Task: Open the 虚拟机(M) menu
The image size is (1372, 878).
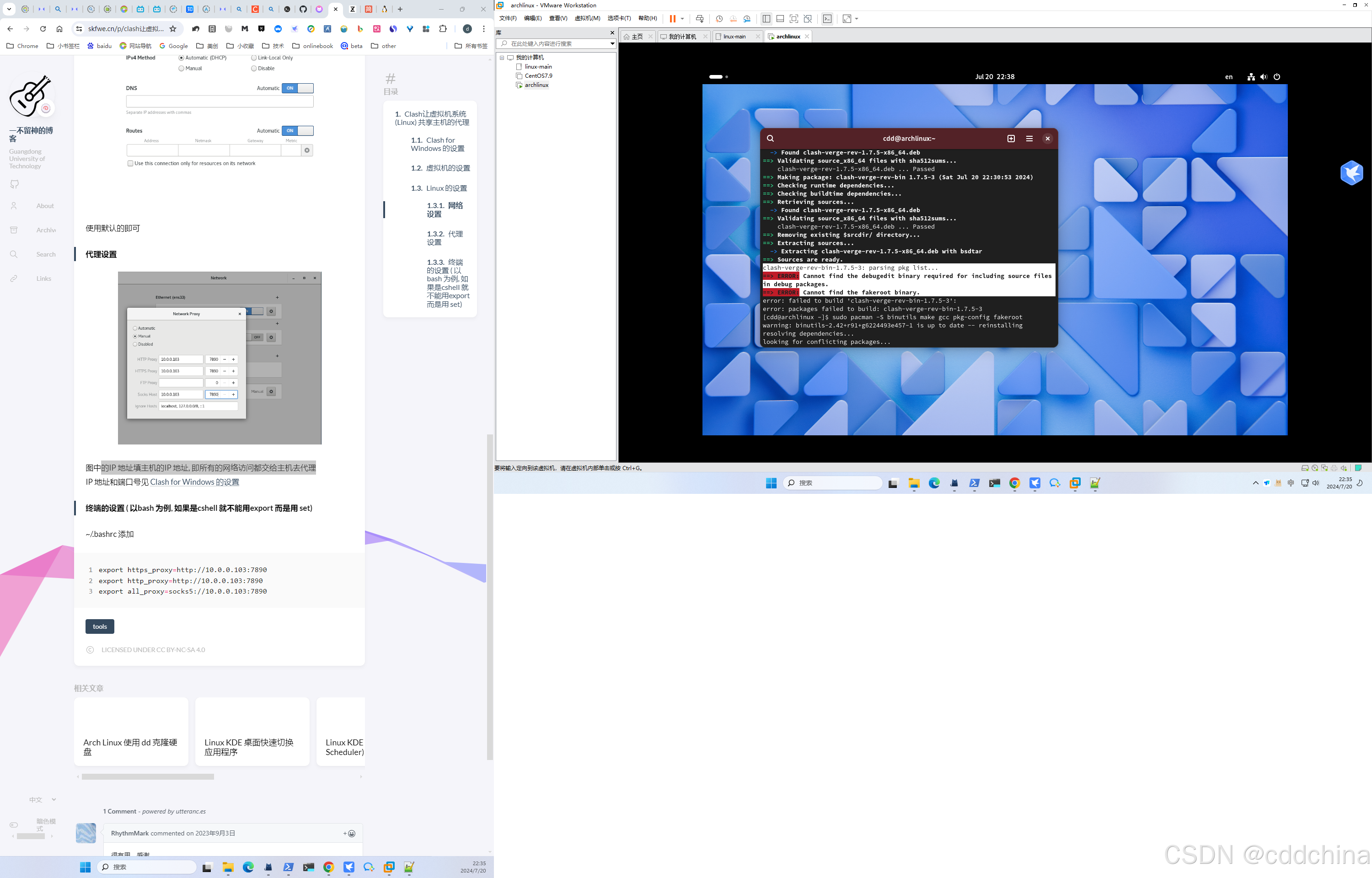Action: 587,18
